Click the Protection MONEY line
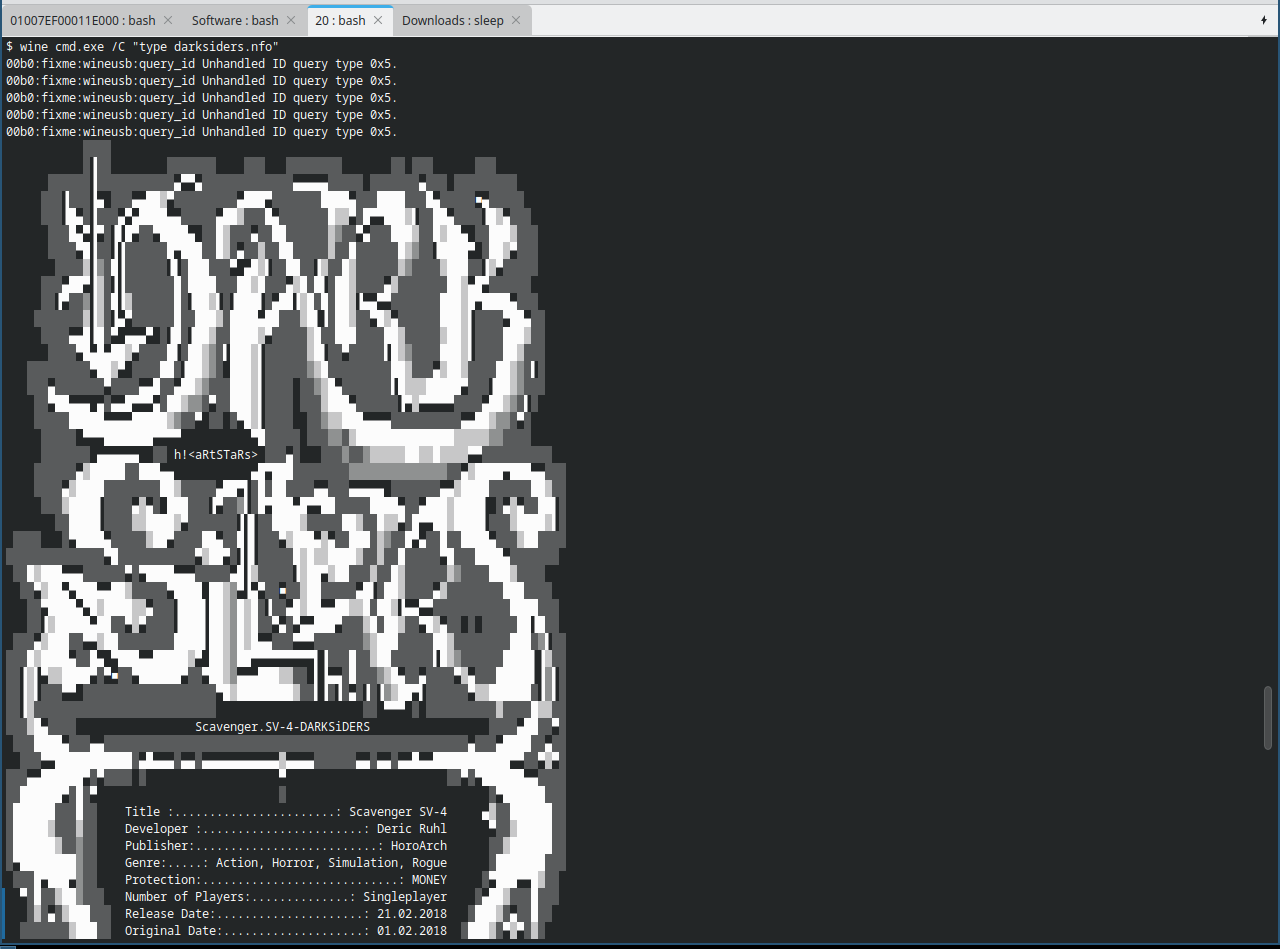Screen dimensions: 1280x949 pyautogui.click(x=285, y=880)
